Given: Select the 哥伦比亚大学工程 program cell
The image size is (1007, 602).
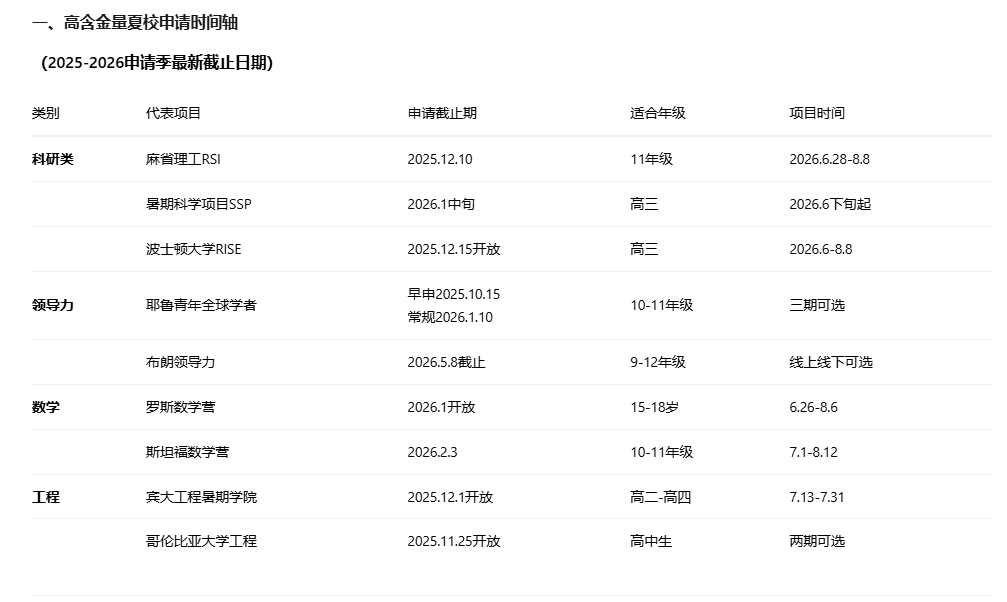Looking at the screenshot, I should 201,541.
